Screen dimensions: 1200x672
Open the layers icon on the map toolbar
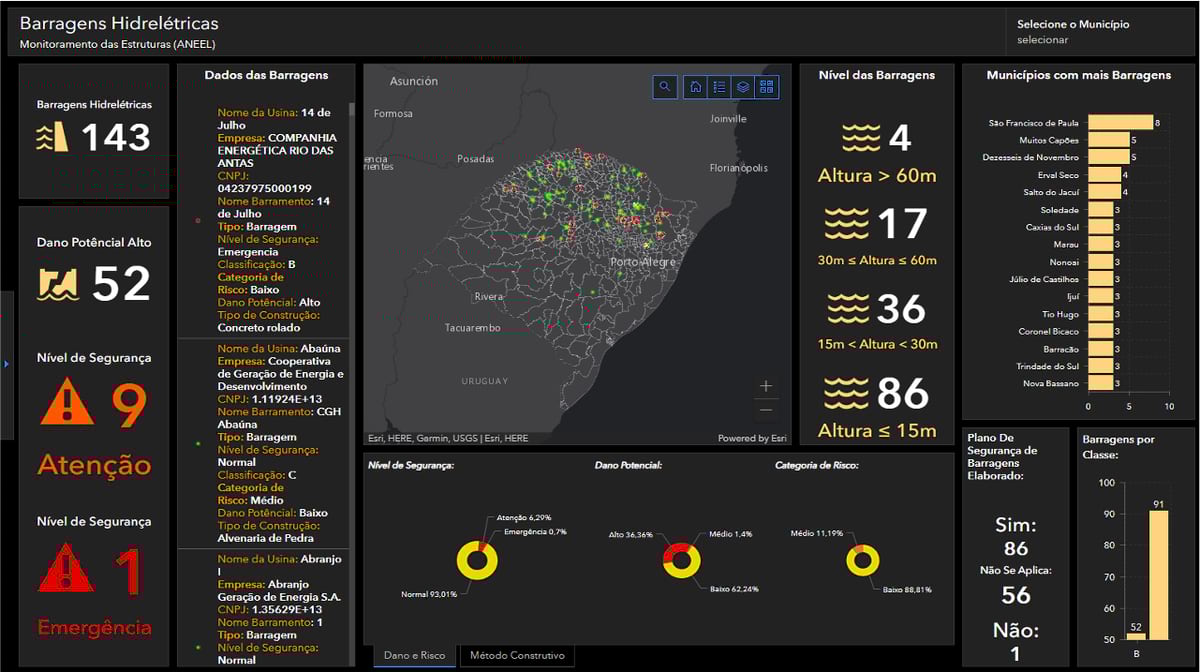[743, 87]
